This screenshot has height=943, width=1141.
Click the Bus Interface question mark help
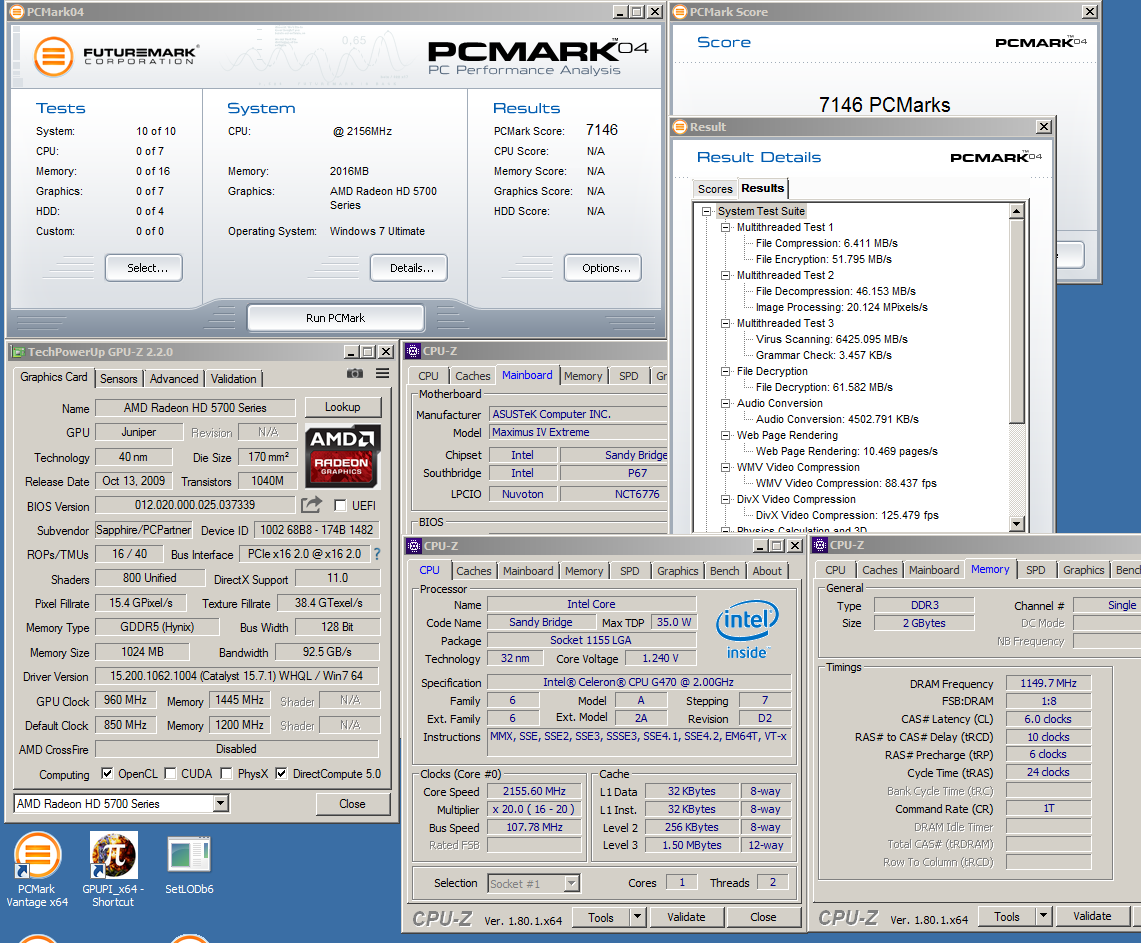tap(377, 554)
